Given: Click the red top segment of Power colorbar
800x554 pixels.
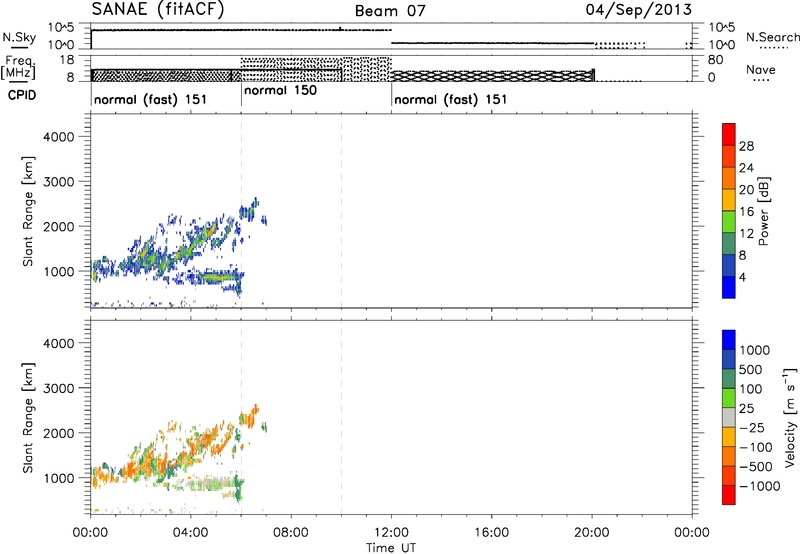Looking at the screenshot, I should click(x=729, y=134).
